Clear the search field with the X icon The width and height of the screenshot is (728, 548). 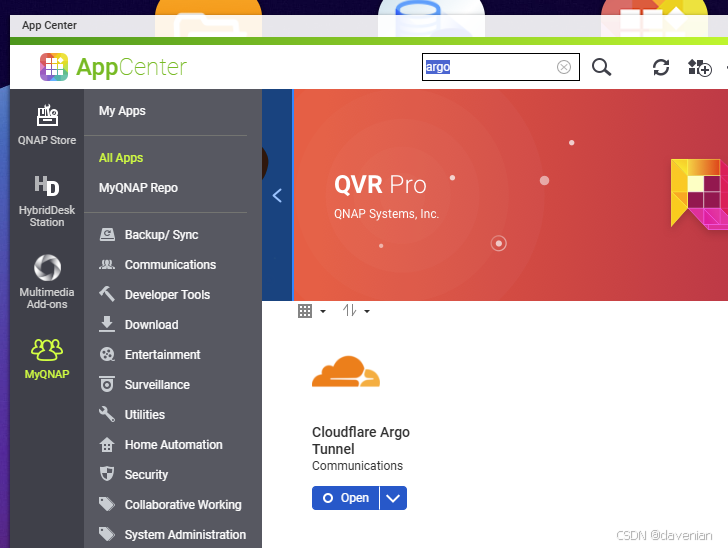pyautogui.click(x=564, y=67)
